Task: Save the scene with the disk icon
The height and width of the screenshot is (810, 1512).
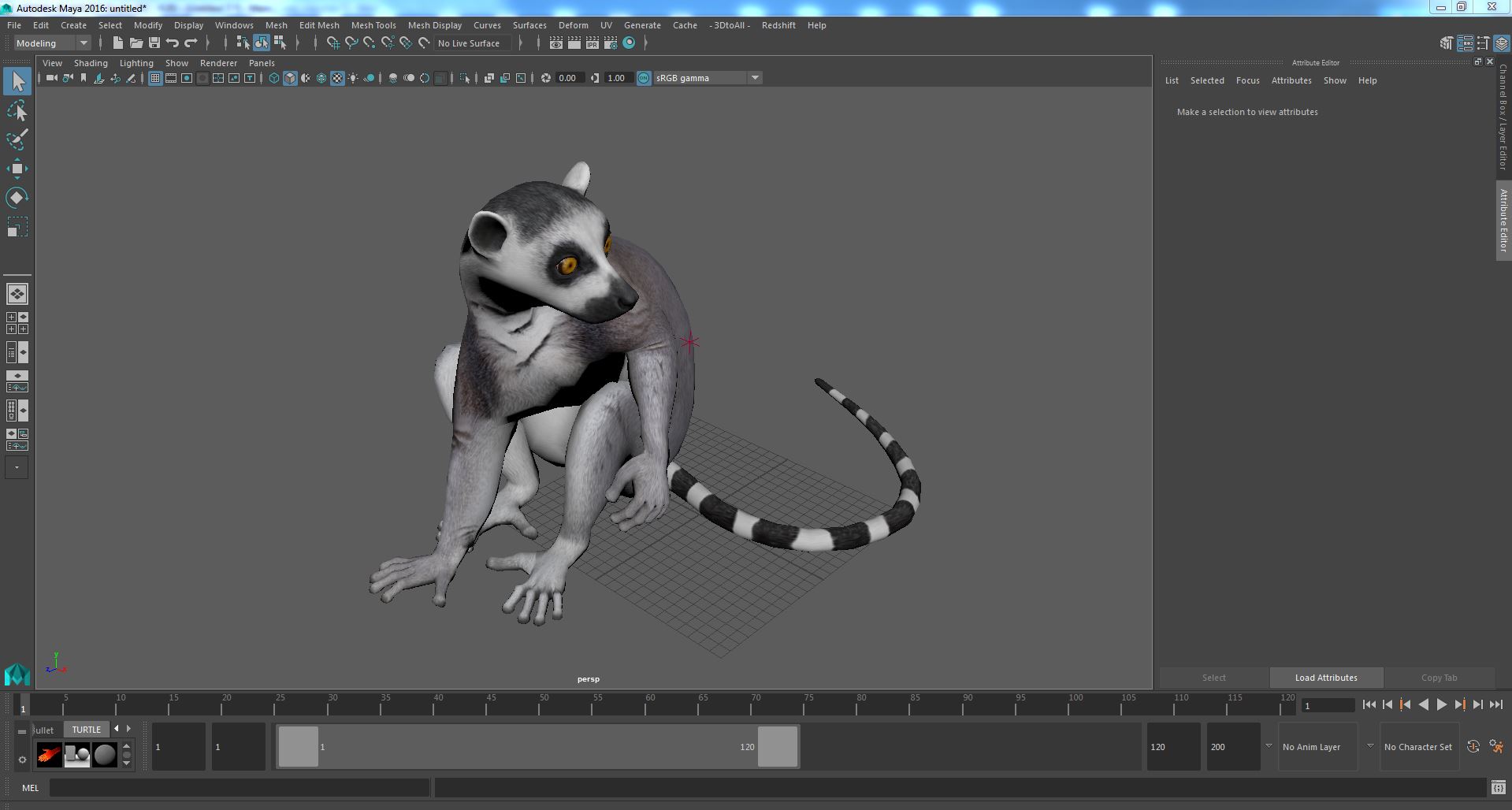Action: pos(154,43)
